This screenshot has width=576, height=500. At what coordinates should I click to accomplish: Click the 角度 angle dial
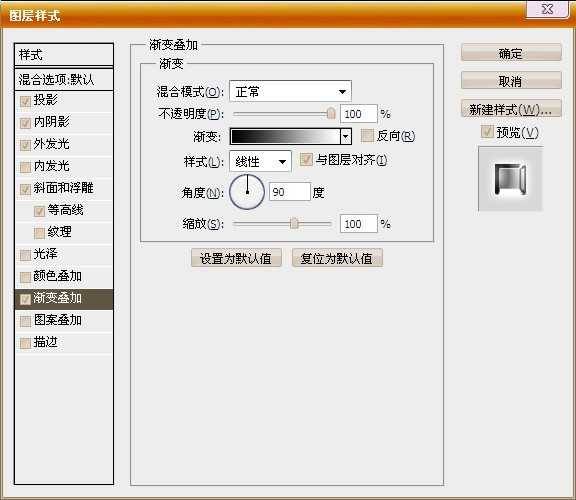point(247,192)
